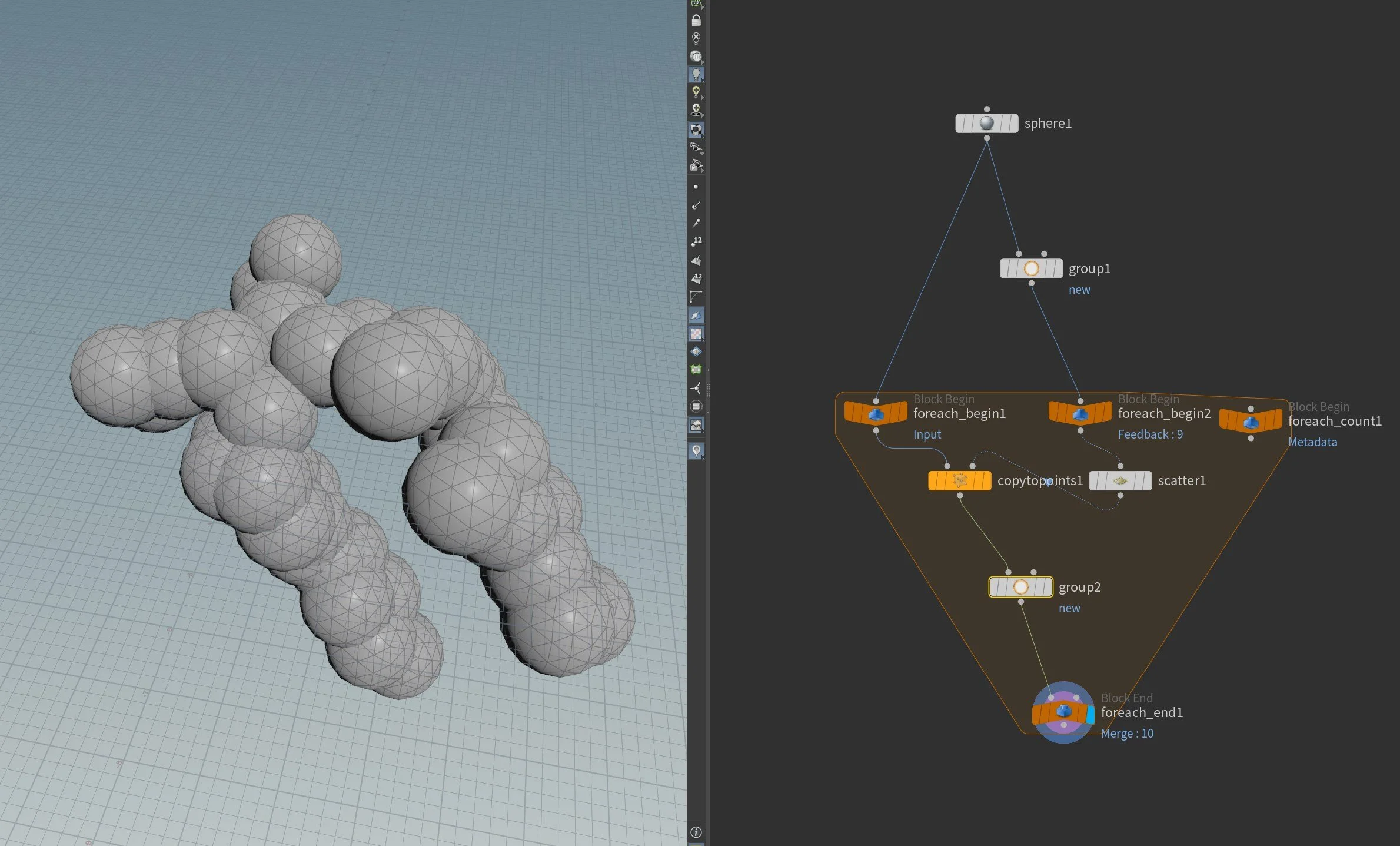Screen dimensions: 1400x846
Task: Click the 'Merge : 10' label
Action: click(1127, 734)
